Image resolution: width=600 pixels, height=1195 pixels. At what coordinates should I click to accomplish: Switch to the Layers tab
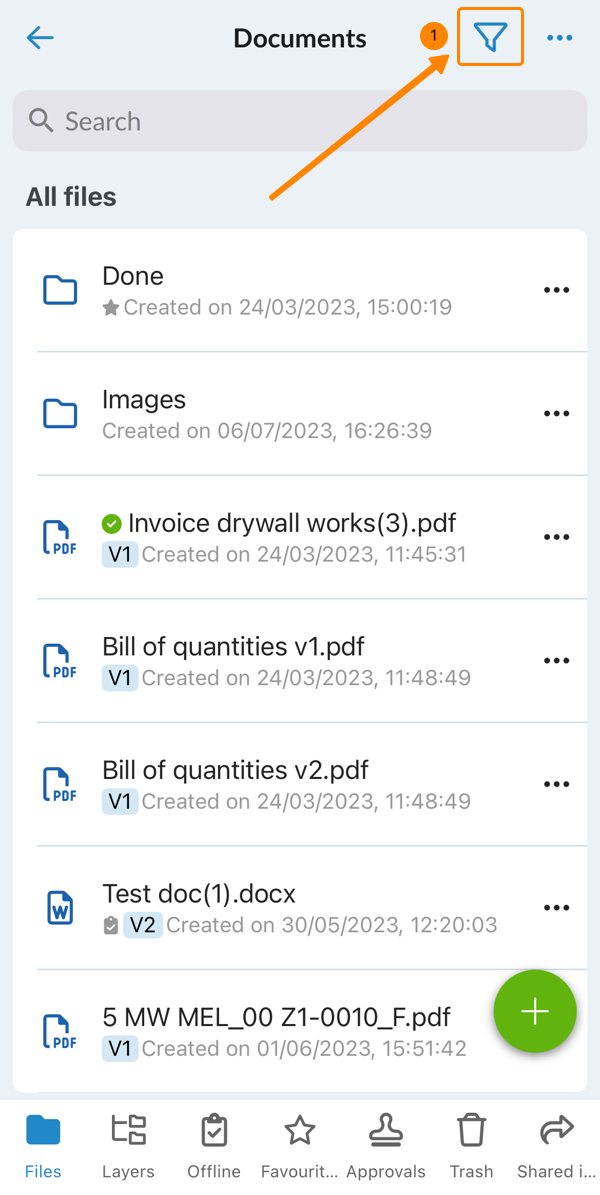[x=128, y=1146]
